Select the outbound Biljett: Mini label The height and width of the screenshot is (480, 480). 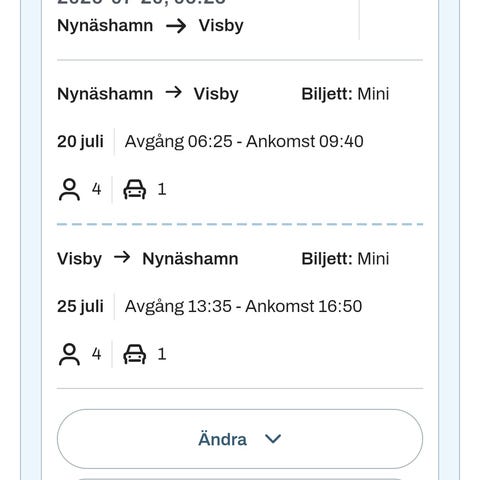(x=345, y=94)
